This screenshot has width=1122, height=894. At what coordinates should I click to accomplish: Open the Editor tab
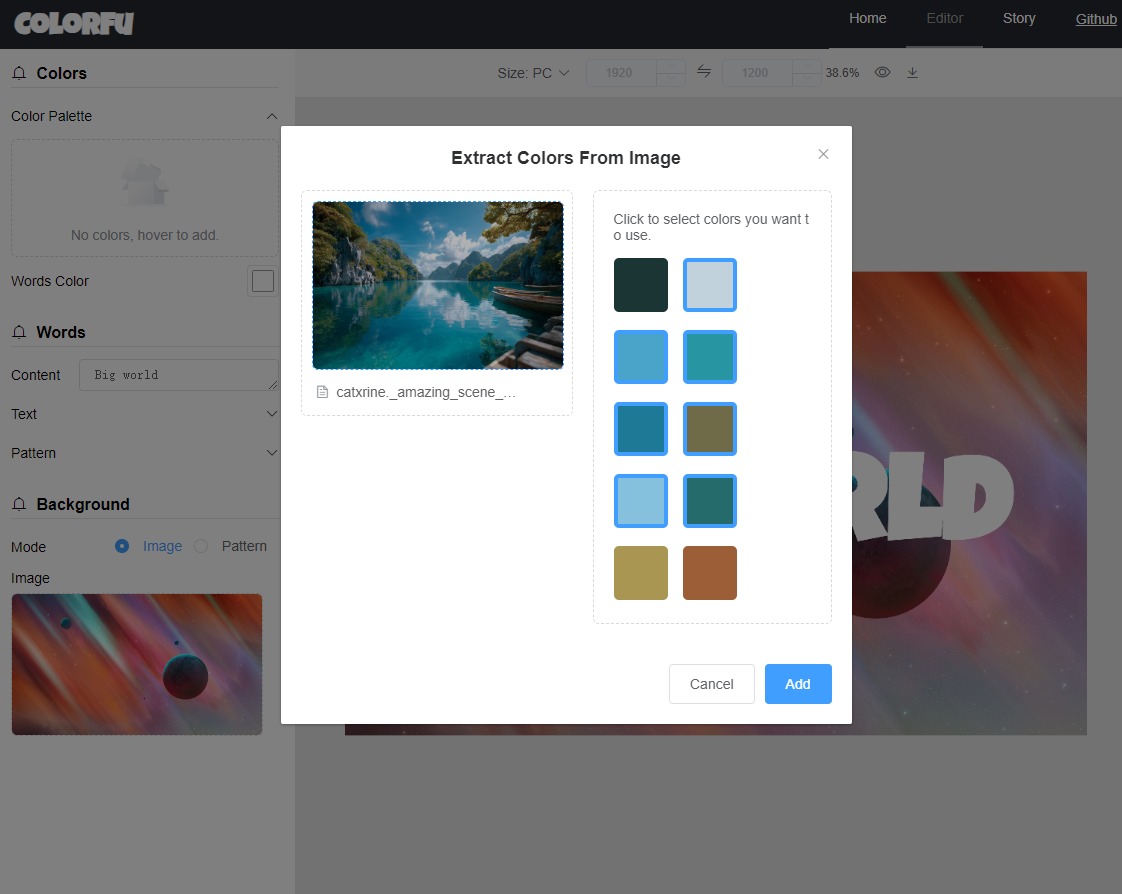945,19
